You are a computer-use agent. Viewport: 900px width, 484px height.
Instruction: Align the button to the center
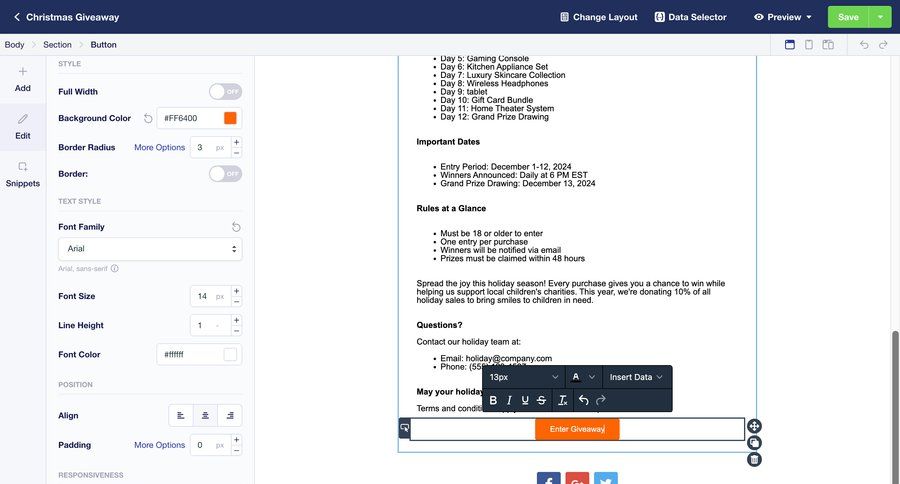(x=205, y=416)
